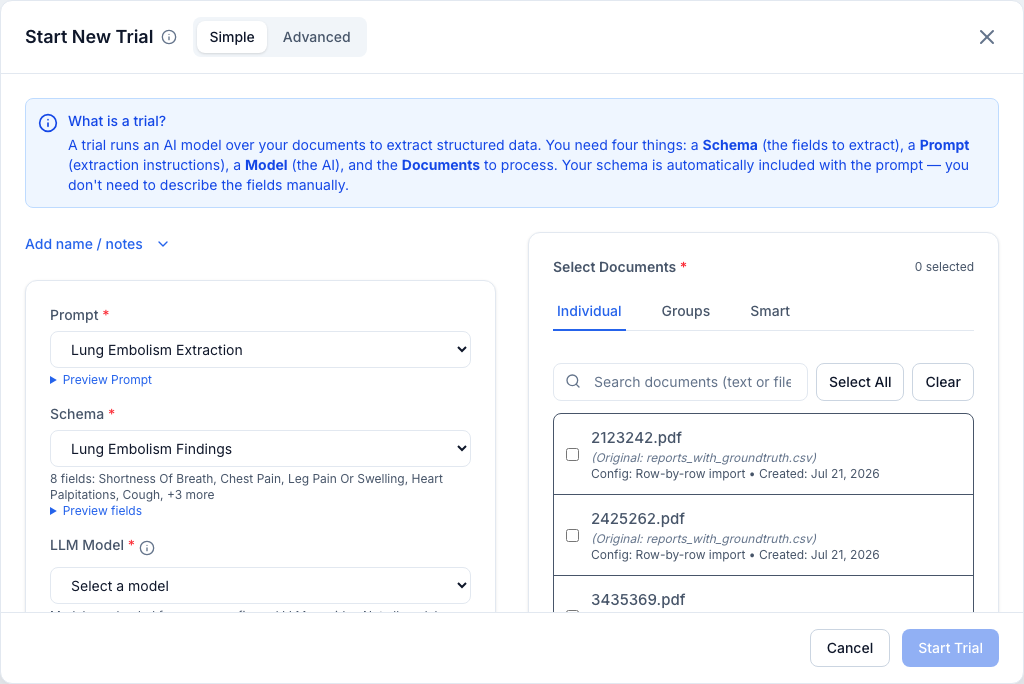Click the Select All button
Screen dimensions: 1024x684
[x=860, y=382]
